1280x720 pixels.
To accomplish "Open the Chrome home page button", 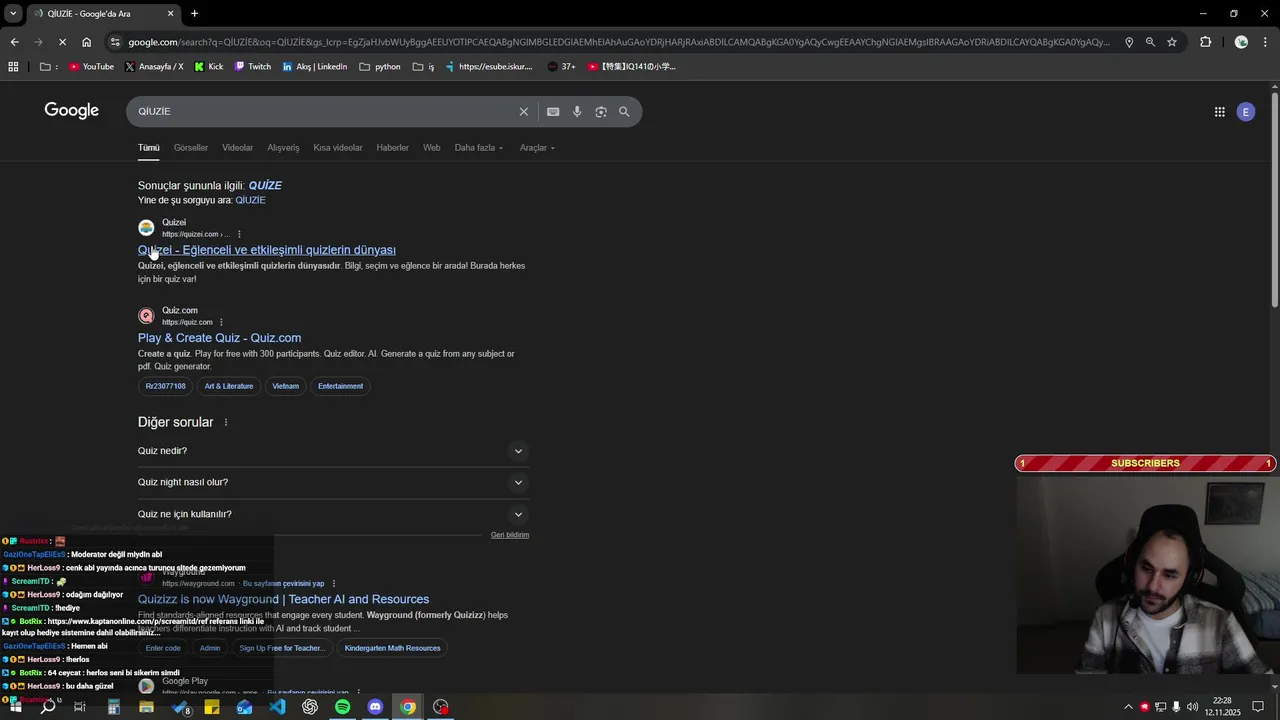I will click(87, 42).
